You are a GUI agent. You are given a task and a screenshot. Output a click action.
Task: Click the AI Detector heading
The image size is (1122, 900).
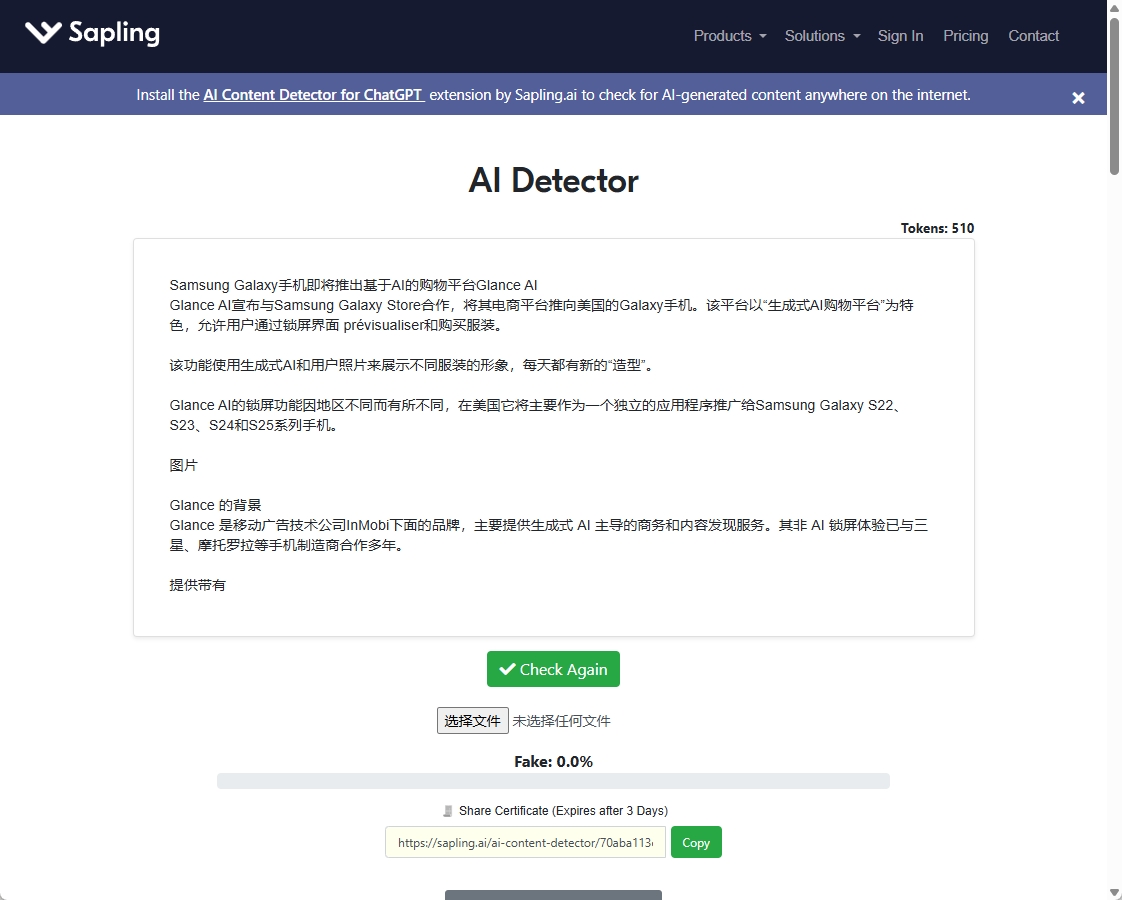(553, 180)
